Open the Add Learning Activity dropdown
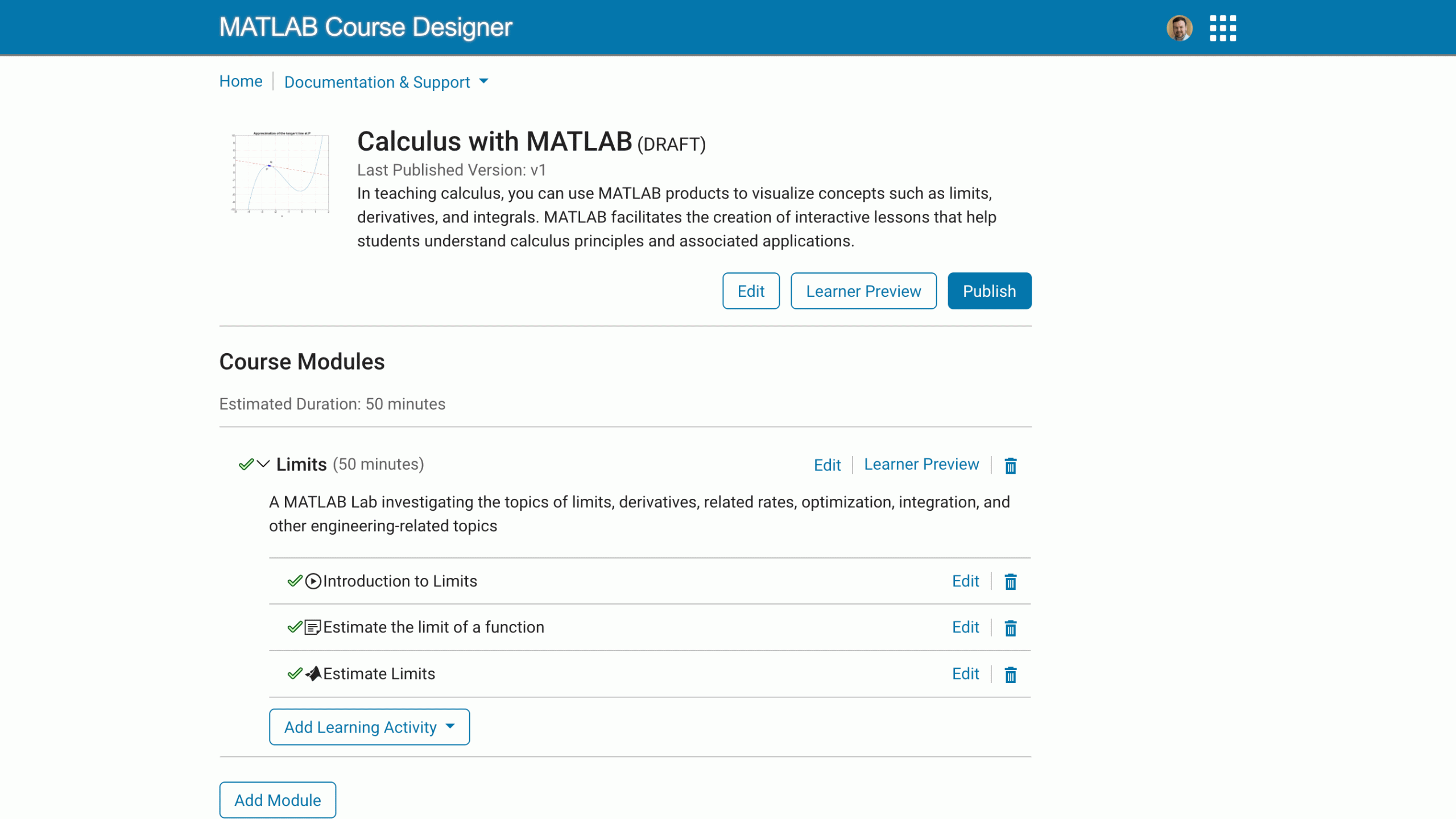The image size is (1456, 819). (x=369, y=727)
